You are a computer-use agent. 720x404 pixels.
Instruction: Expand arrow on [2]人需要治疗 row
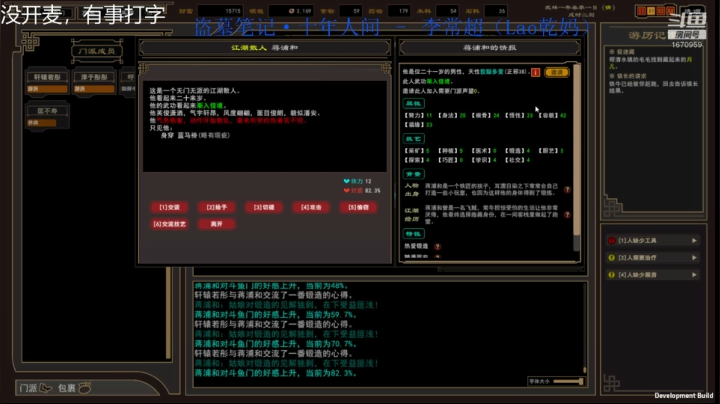click(694, 258)
